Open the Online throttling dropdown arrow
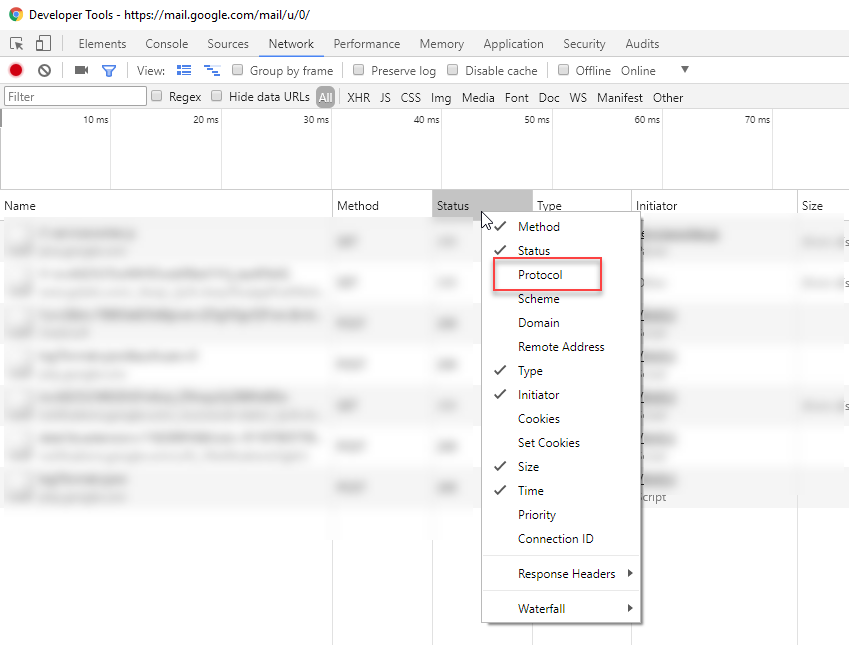This screenshot has height=645, width=849. click(x=685, y=70)
